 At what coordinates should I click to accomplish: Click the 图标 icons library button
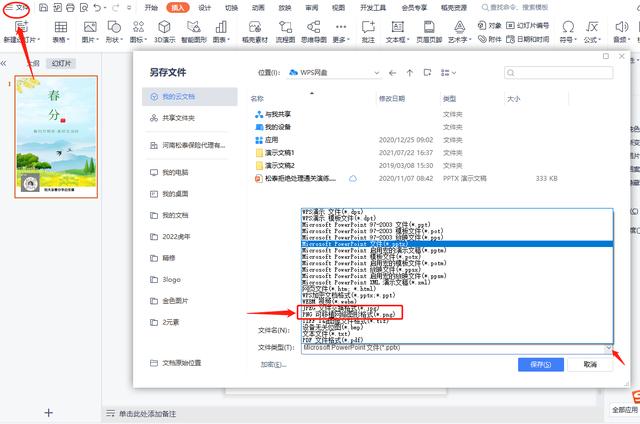pos(138,27)
